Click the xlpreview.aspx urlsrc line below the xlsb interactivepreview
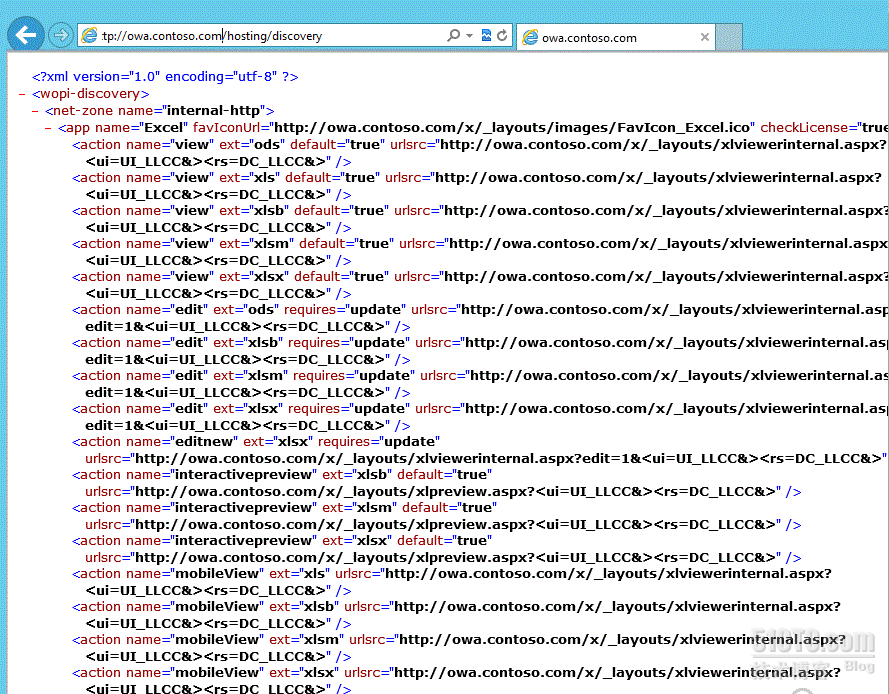The width and height of the screenshot is (889, 694). pyautogui.click(x=443, y=491)
